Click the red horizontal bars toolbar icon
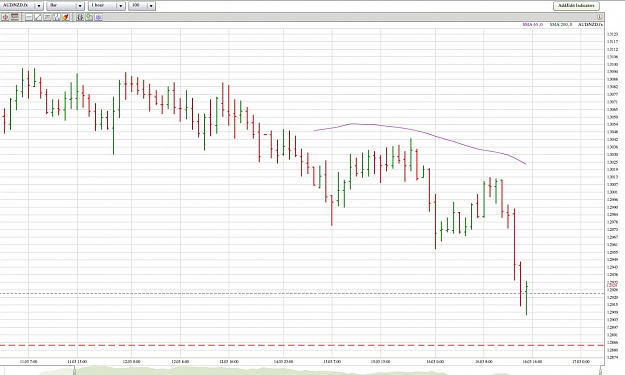This screenshot has width=625, height=375. pyautogui.click(x=15, y=17)
